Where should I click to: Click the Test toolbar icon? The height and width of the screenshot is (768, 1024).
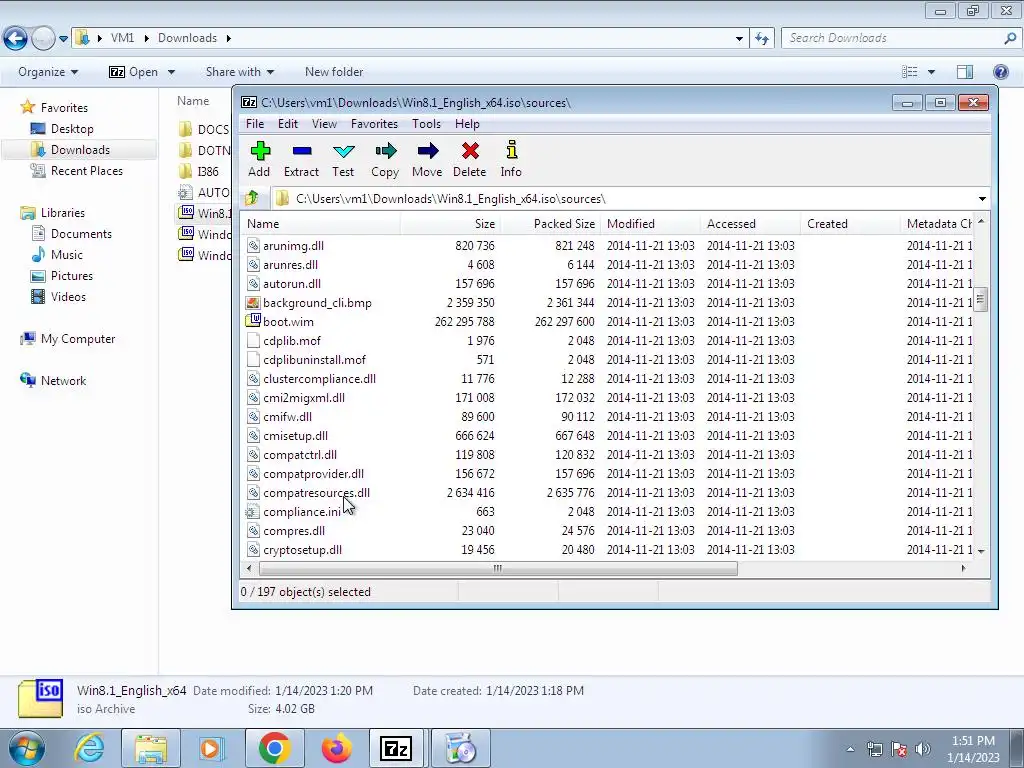(x=343, y=159)
